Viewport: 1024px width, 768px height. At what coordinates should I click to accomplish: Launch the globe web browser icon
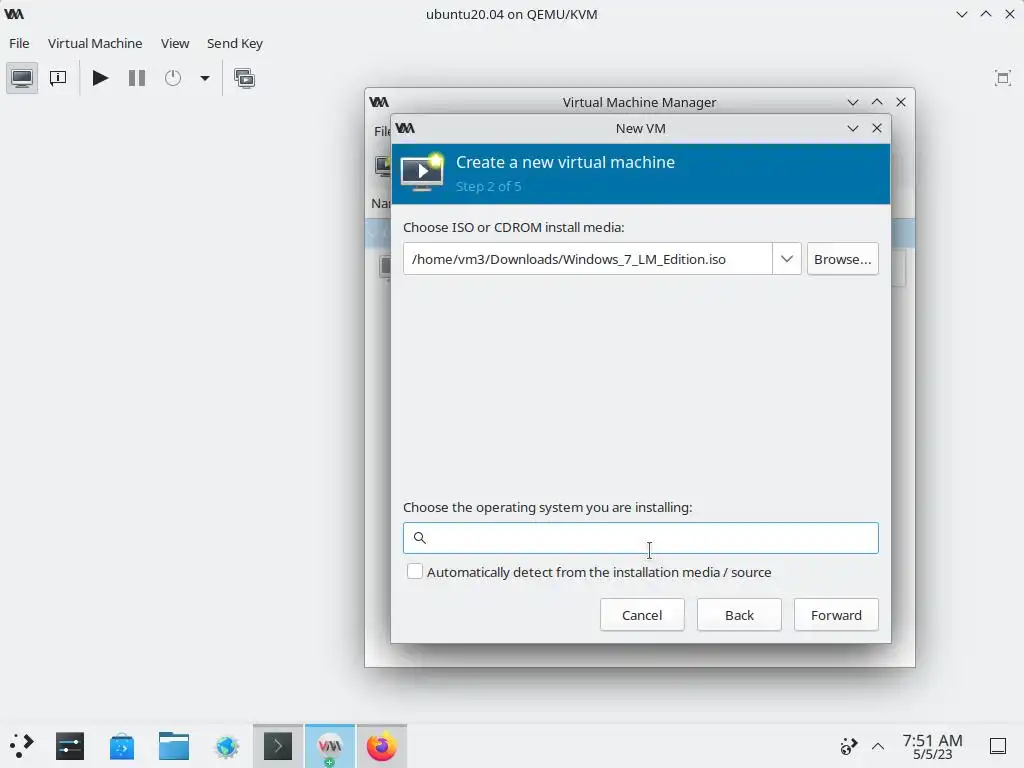(x=226, y=746)
